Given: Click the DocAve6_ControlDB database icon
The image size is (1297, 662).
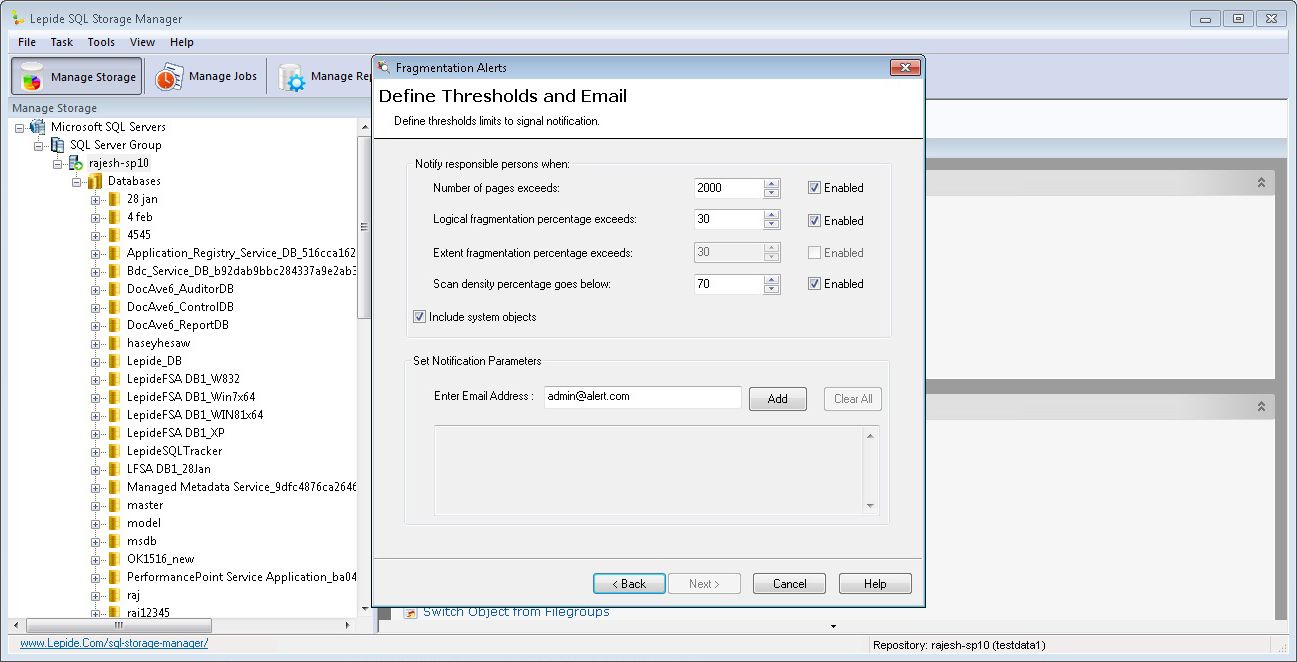Looking at the screenshot, I should click(x=114, y=307).
